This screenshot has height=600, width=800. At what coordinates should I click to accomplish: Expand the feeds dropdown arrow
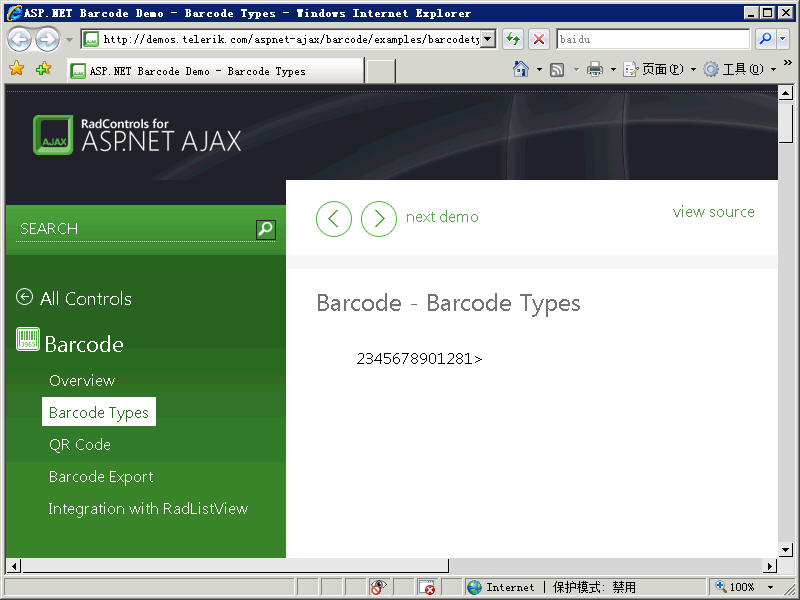[x=577, y=69]
